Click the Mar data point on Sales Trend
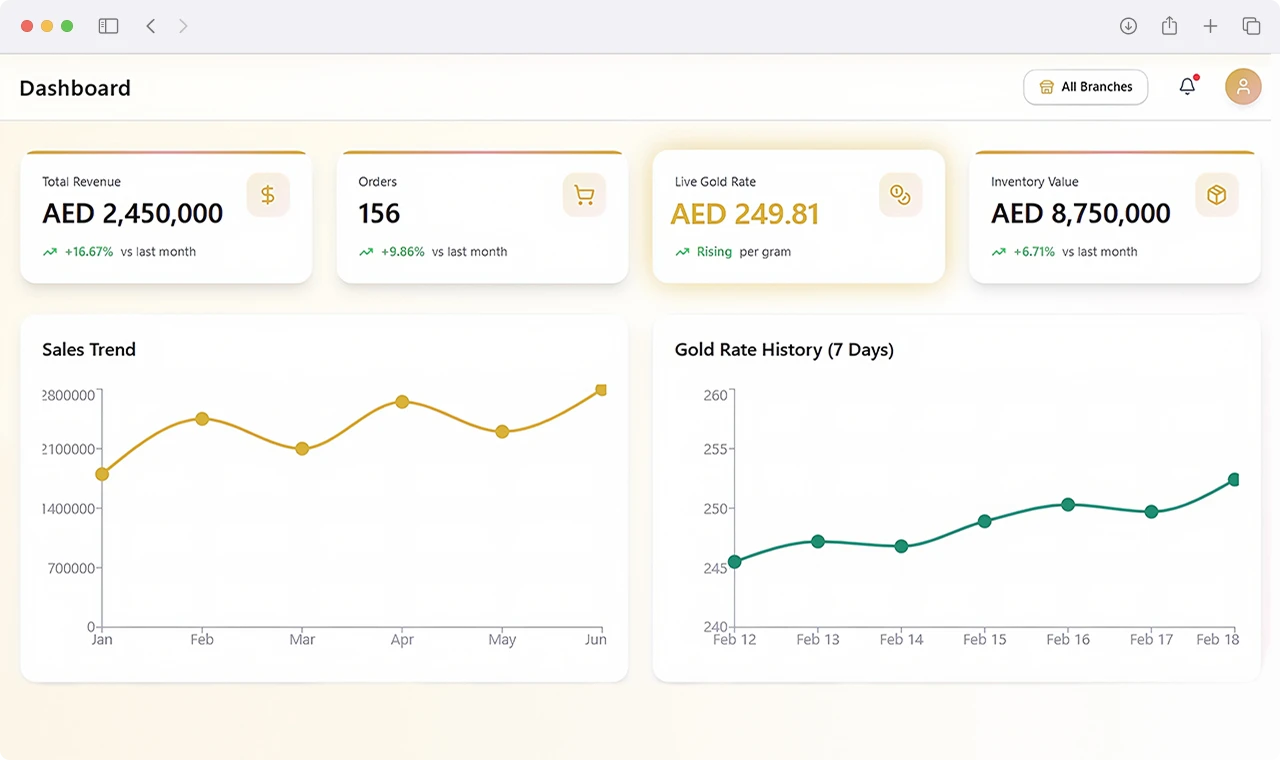The image size is (1280, 760). (x=302, y=449)
